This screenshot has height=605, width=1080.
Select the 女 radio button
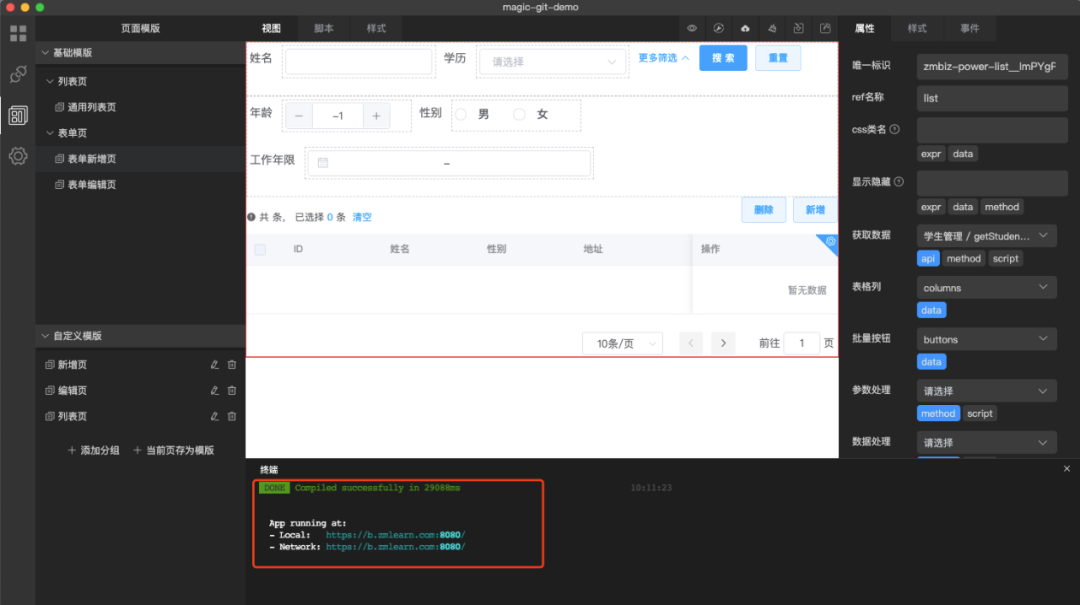(x=519, y=114)
